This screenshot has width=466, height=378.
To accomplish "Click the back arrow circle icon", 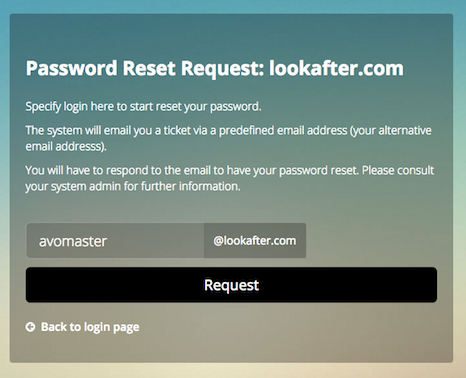I will click(30, 327).
